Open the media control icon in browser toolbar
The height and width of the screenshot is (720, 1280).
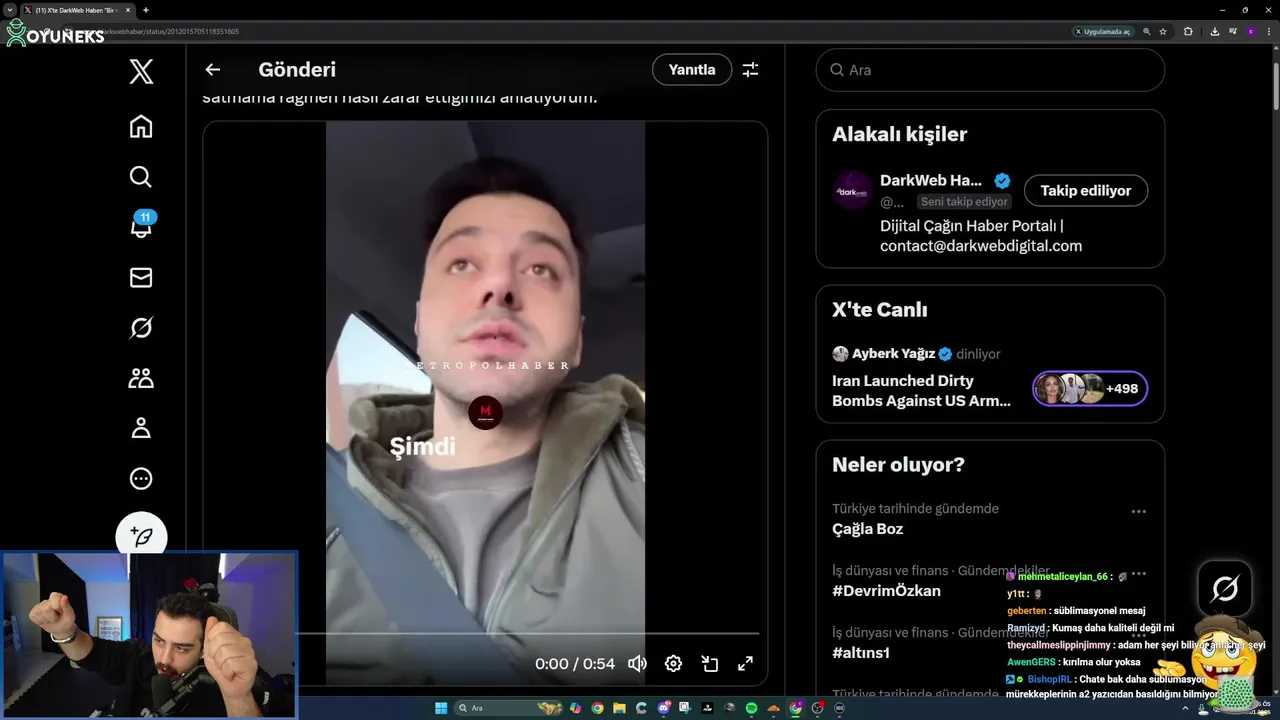(x=1233, y=32)
